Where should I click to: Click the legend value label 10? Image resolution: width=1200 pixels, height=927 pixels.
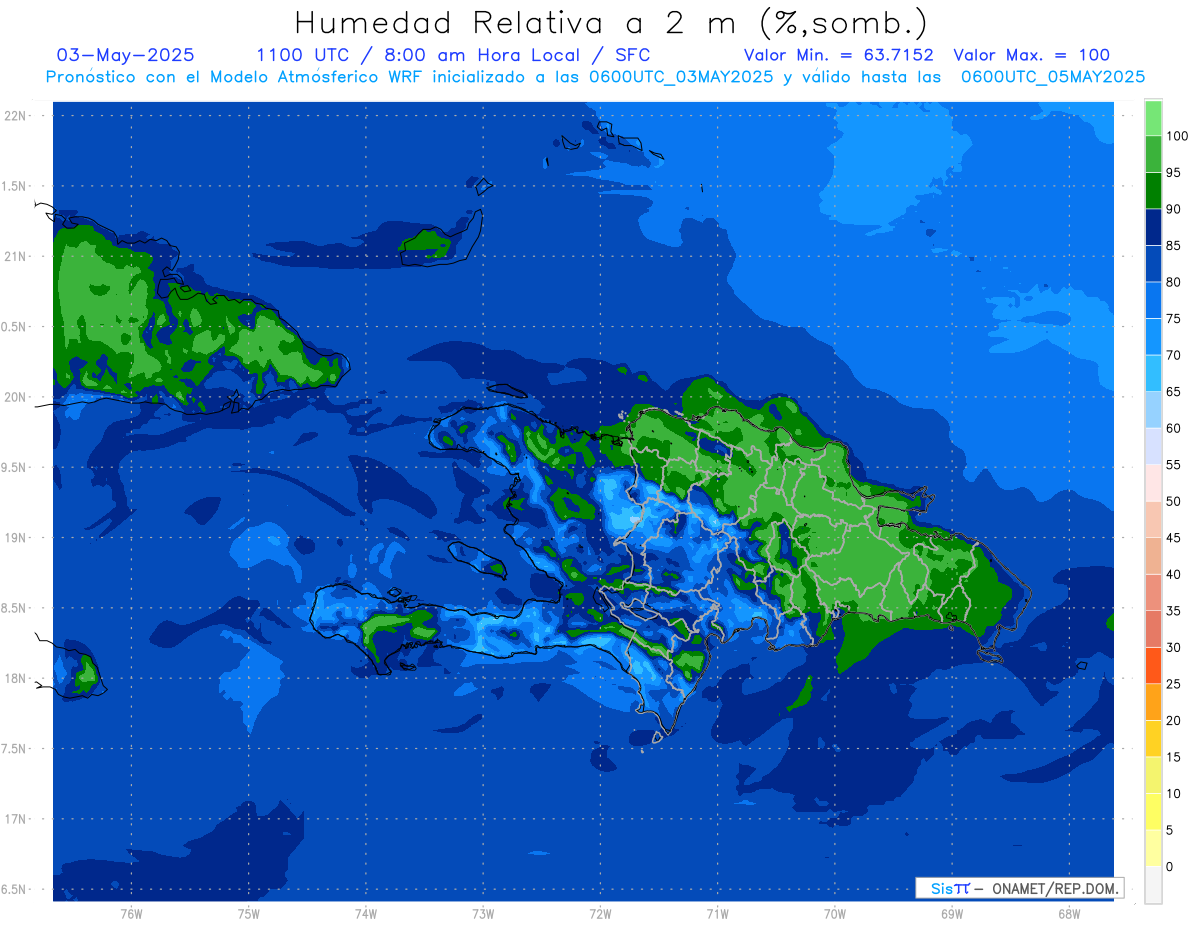tap(1174, 793)
